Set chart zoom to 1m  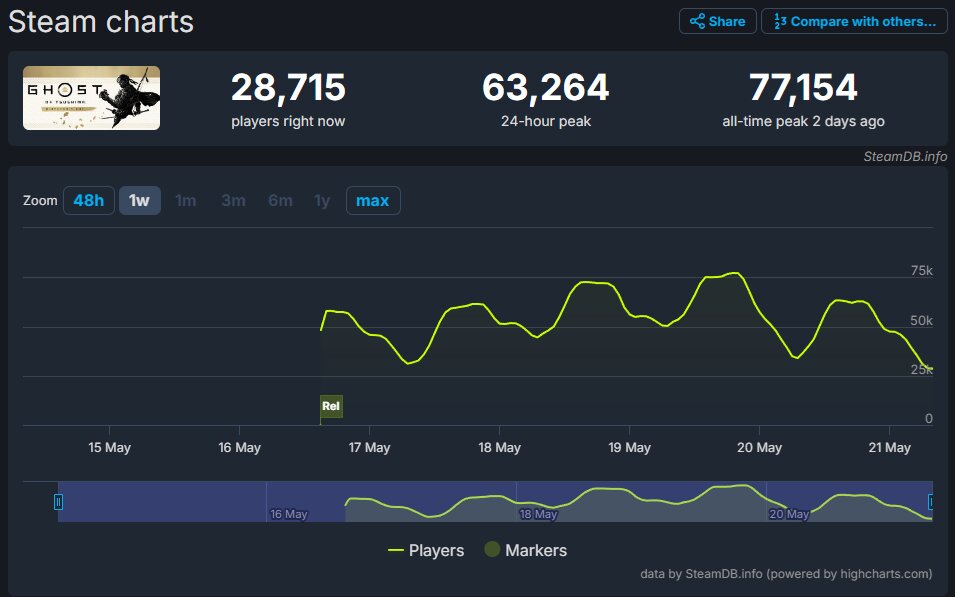(186, 200)
